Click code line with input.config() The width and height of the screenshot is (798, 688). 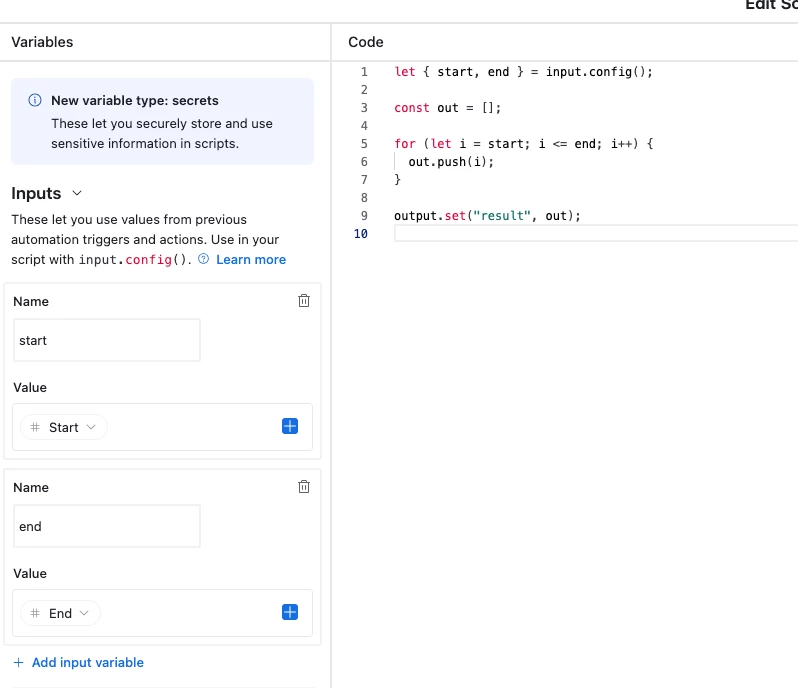[x=523, y=72]
